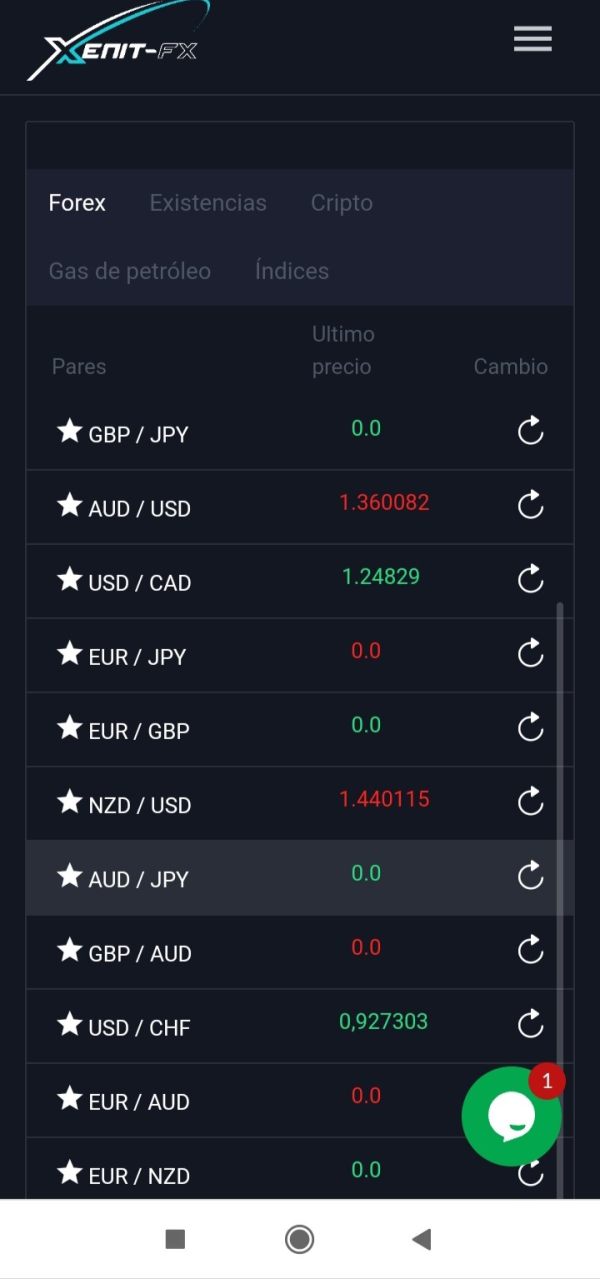Open the hamburger menu
This screenshot has width=600, height=1279.
tap(532, 39)
